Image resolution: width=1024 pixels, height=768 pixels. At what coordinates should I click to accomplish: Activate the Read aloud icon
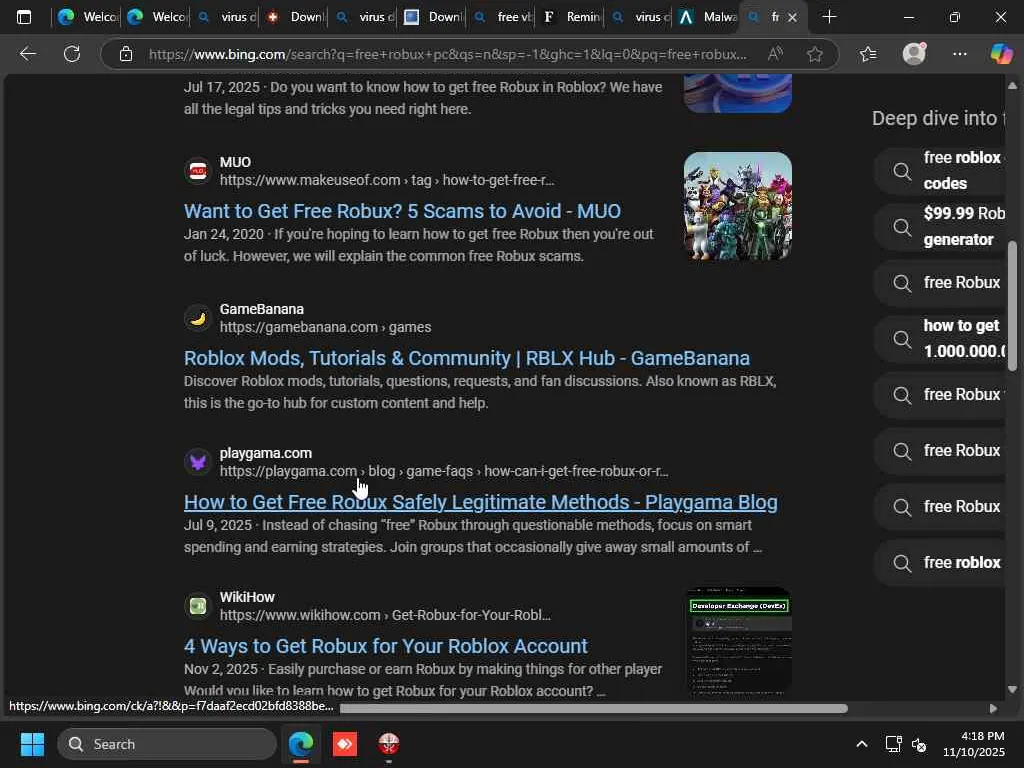pyautogui.click(x=775, y=54)
